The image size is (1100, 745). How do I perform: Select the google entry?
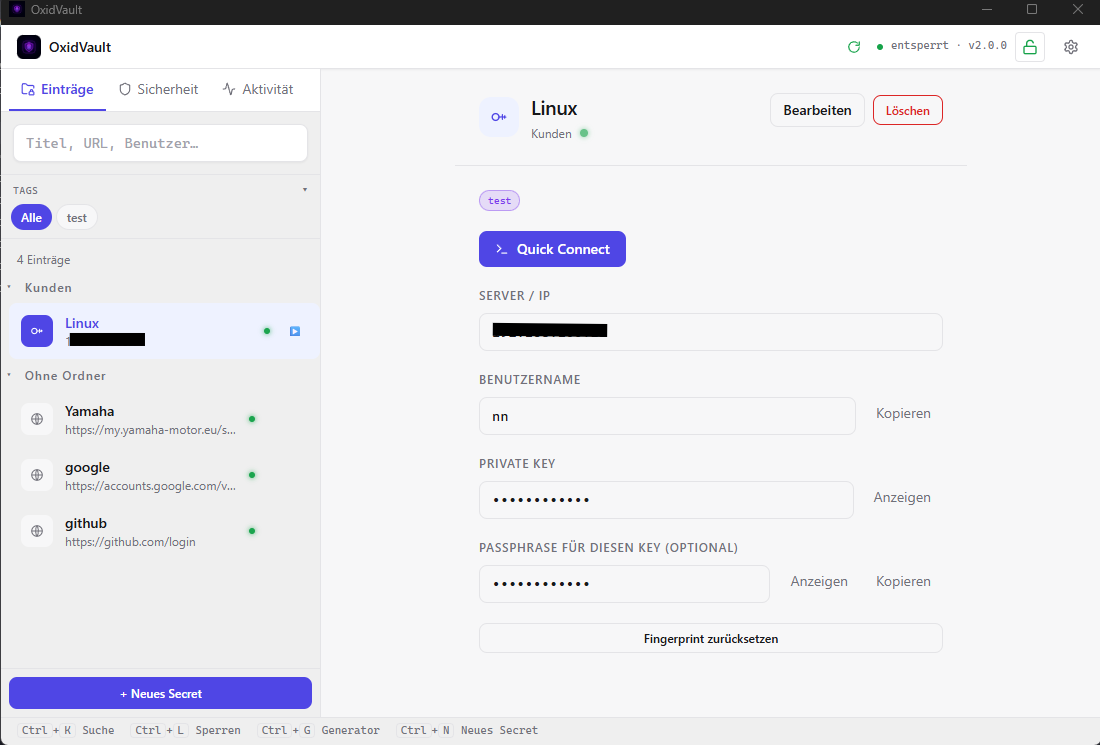(160, 476)
